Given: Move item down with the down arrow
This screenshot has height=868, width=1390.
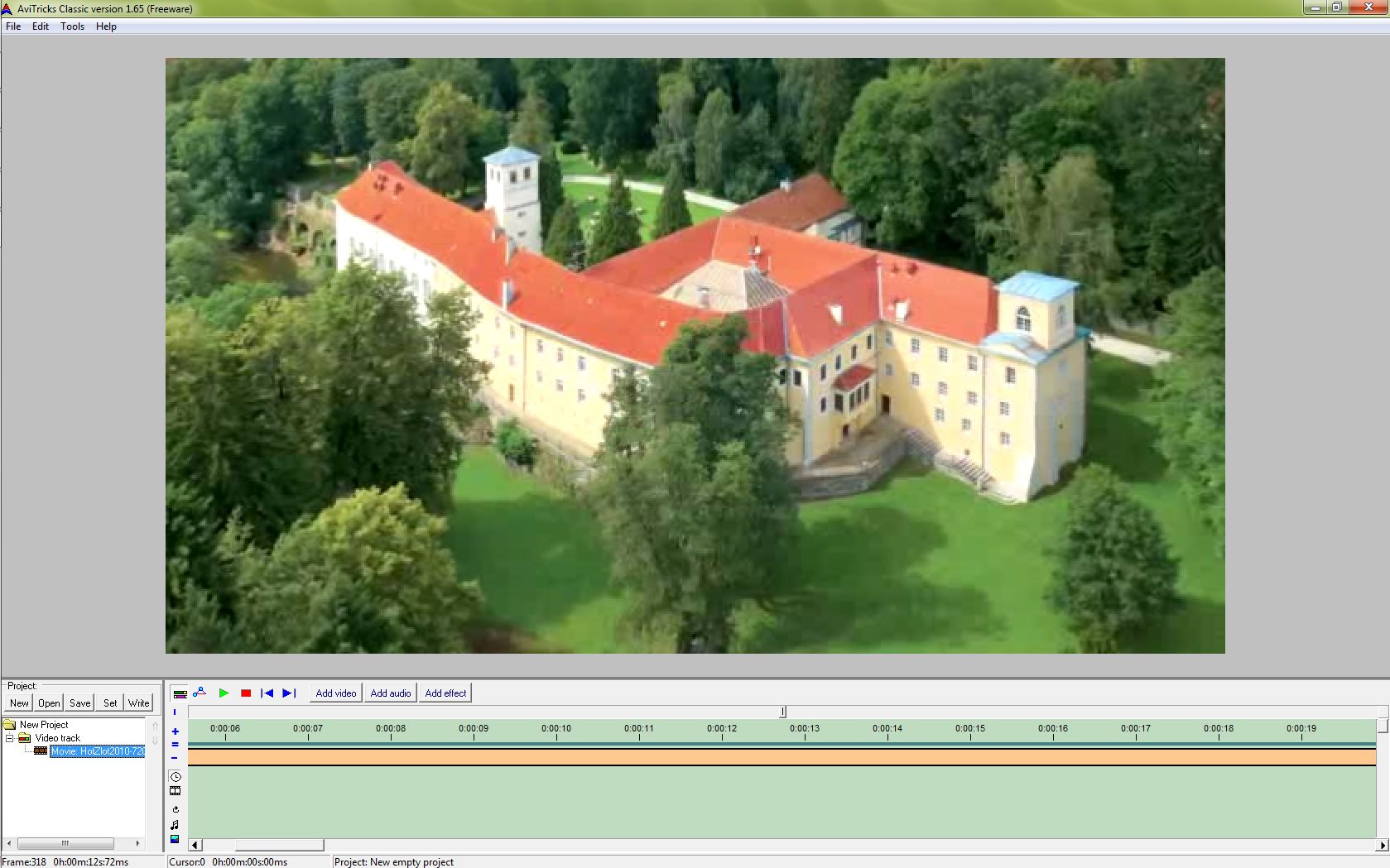Looking at the screenshot, I should click(155, 741).
